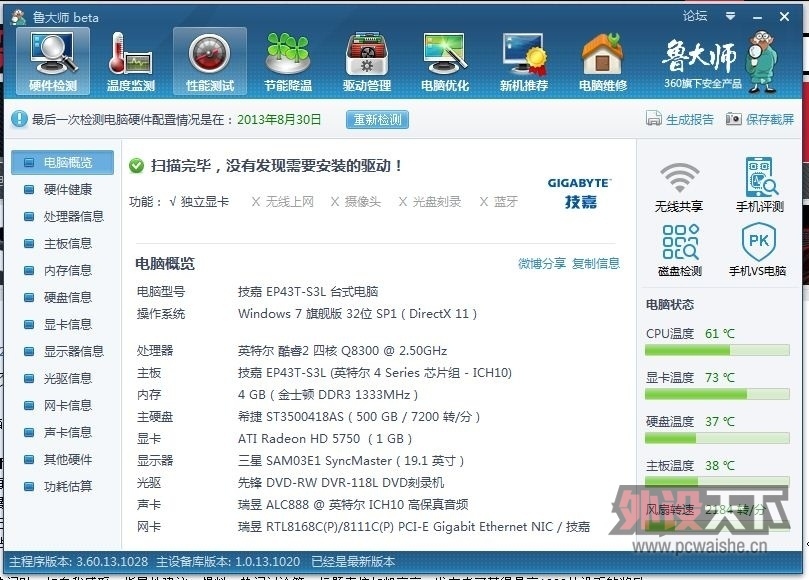Screen dimensions: 809x580
Task: Click the 先锋 DVD-RW DVR-118L value
Action: click(341, 482)
